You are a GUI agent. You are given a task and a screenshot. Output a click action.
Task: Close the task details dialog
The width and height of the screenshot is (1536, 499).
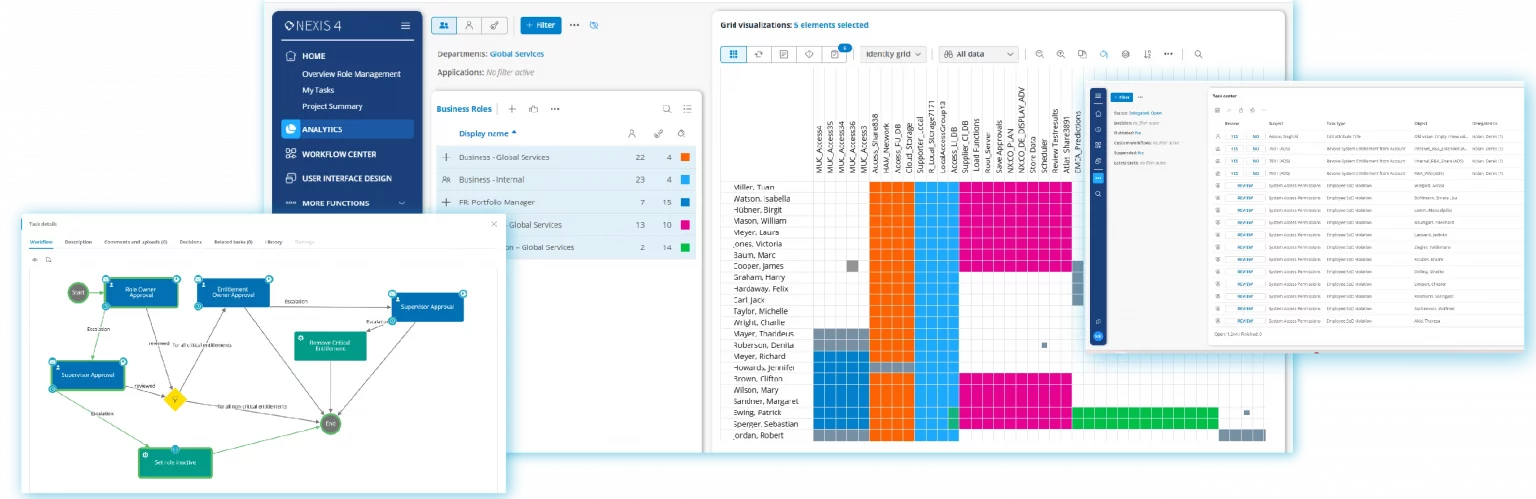pos(493,224)
